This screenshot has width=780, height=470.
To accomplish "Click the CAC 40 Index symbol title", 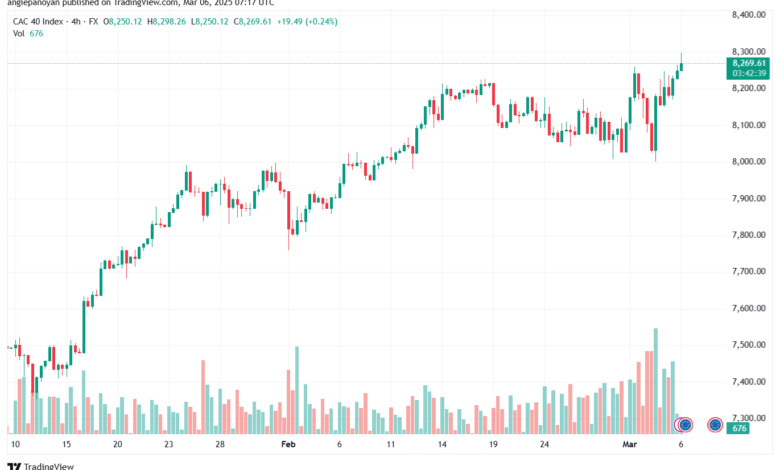I will [38, 21].
